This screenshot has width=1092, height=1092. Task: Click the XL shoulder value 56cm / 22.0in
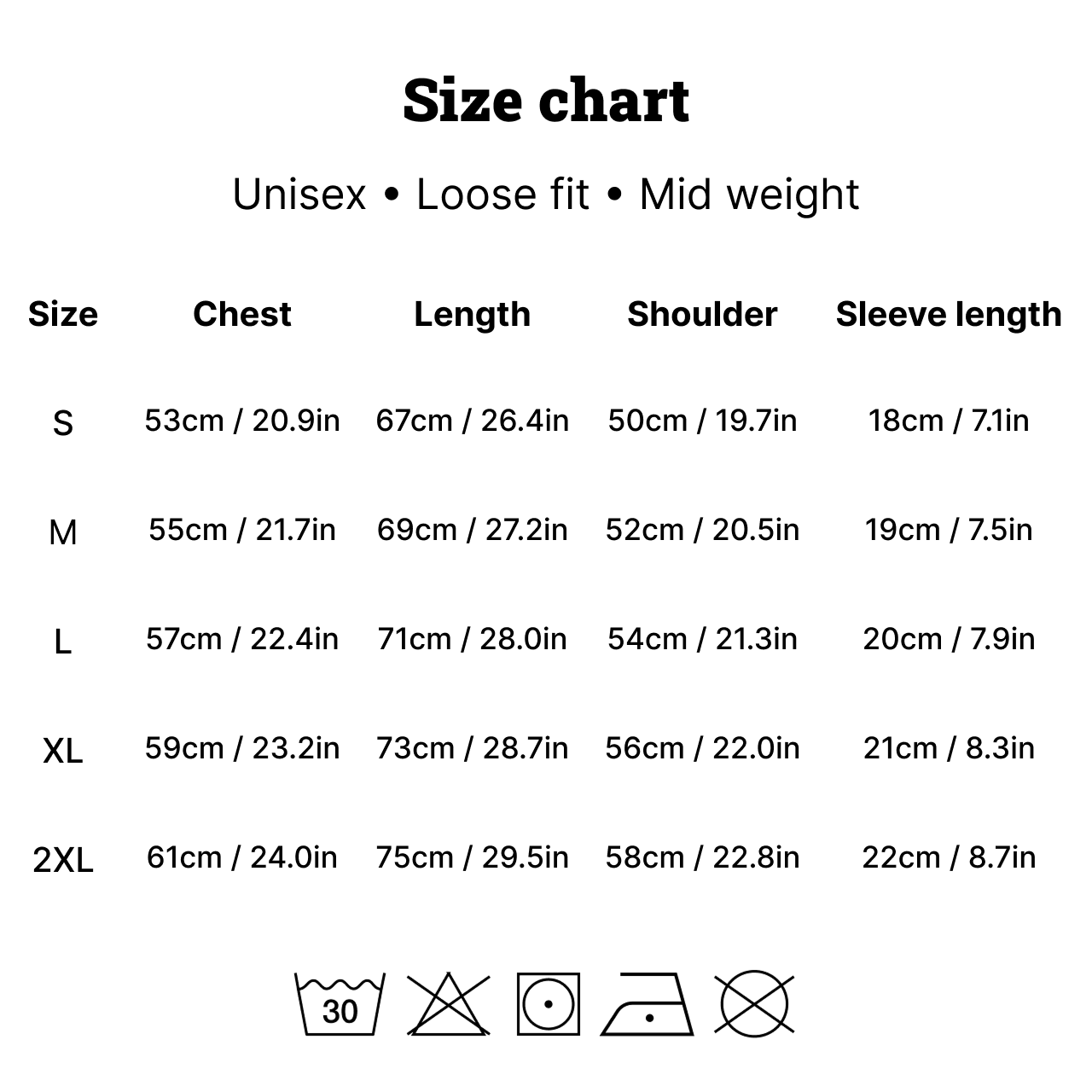tap(702, 748)
